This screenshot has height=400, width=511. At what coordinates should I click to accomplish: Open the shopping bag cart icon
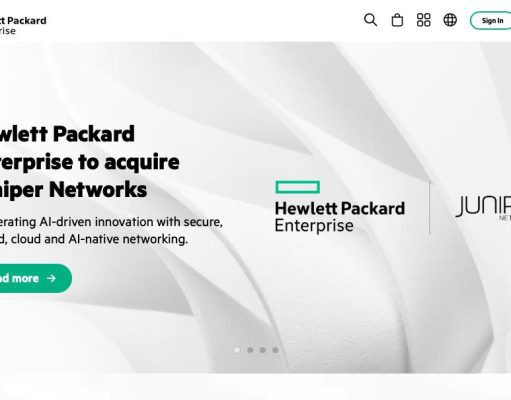pyautogui.click(x=397, y=20)
